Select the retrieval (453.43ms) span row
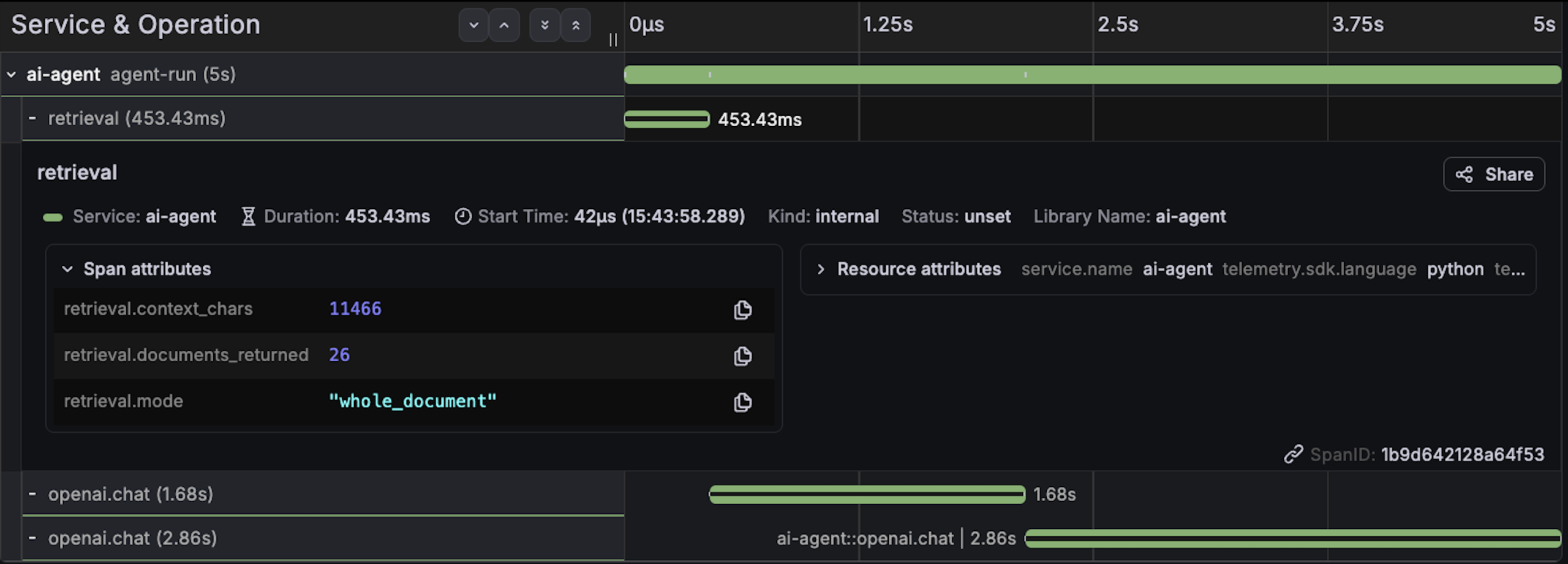Screen dimensions: 1568x564 pyautogui.click(x=323, y=118)
